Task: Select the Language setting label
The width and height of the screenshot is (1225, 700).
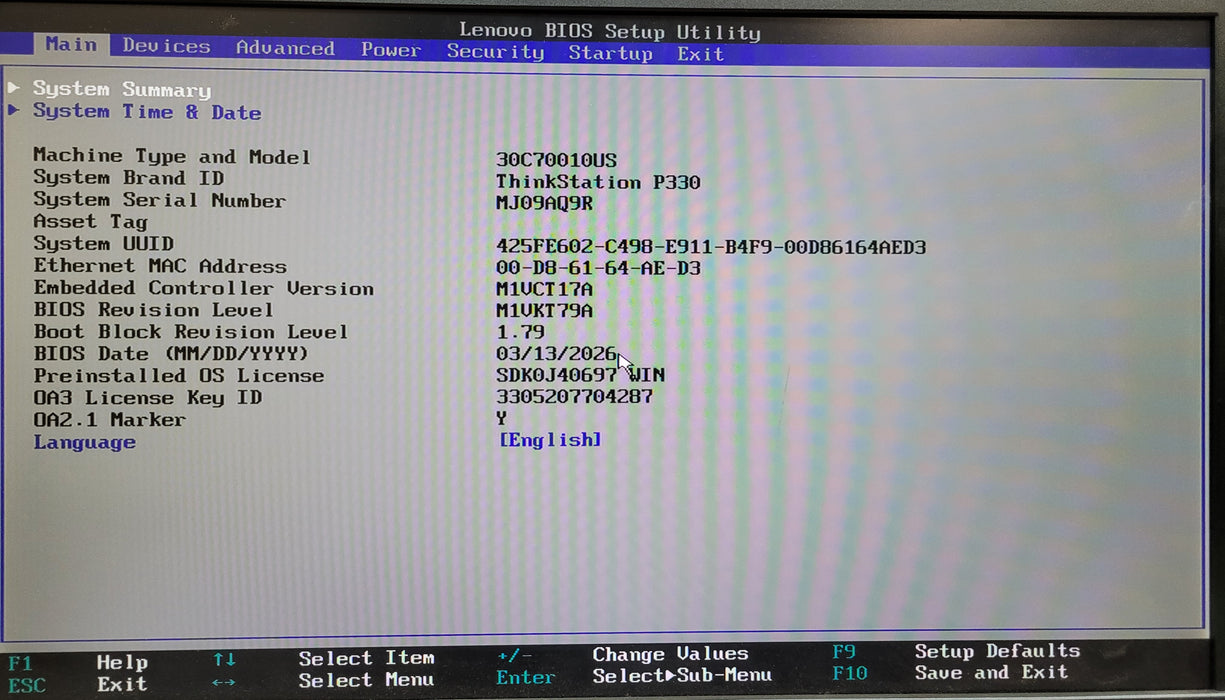Action: (x=84, y=442)
